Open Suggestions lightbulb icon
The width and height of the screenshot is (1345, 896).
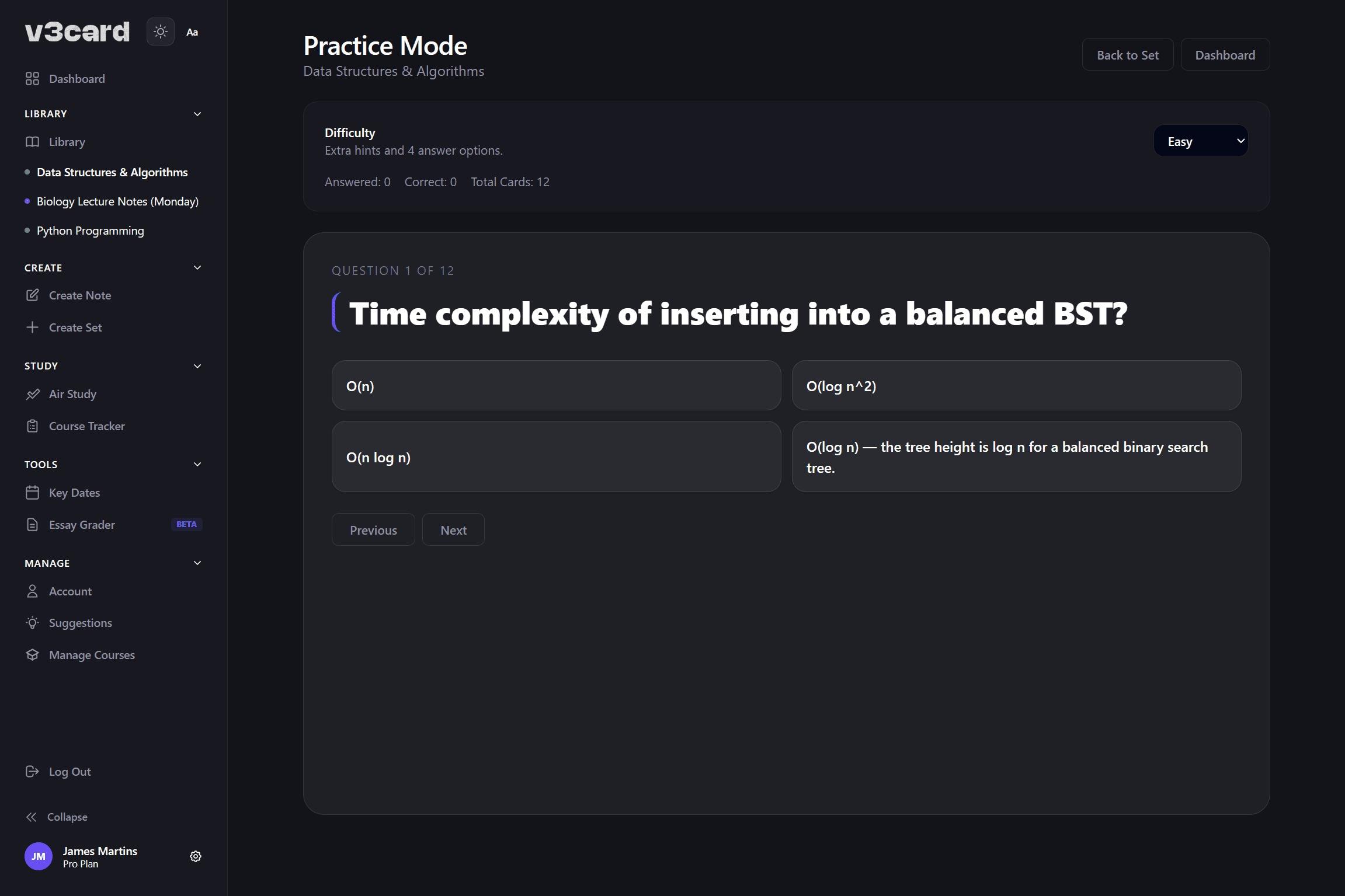coord(33,623)
